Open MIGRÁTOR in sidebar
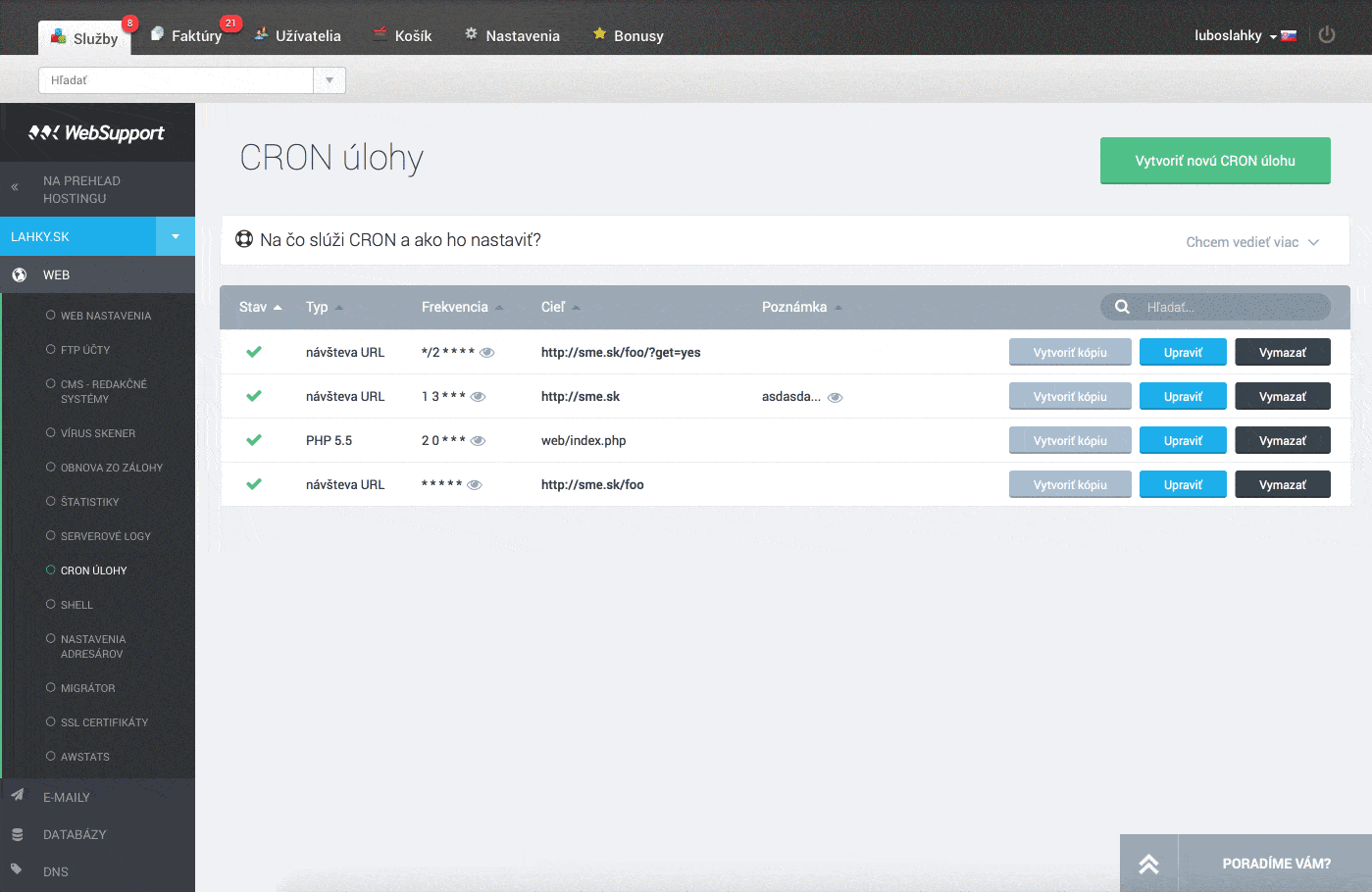The image size is (1372, 892). (87, 688)
